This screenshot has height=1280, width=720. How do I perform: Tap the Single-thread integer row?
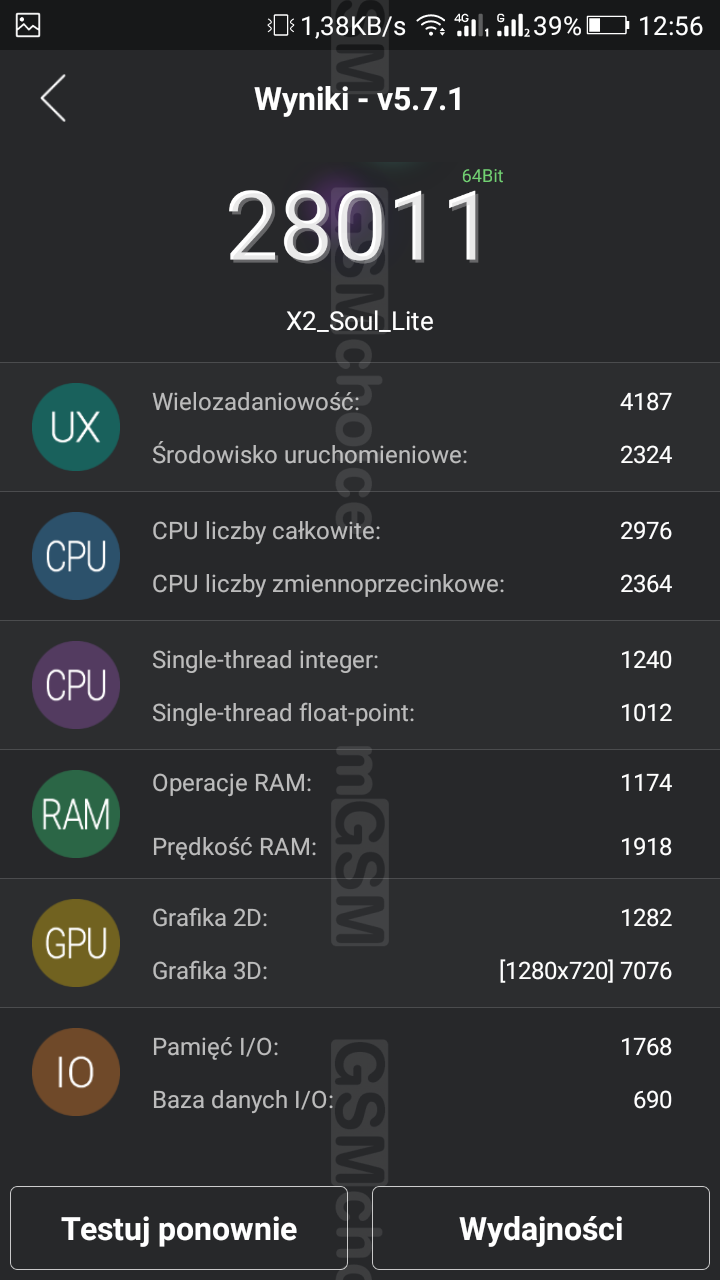(x=412, y=660)
